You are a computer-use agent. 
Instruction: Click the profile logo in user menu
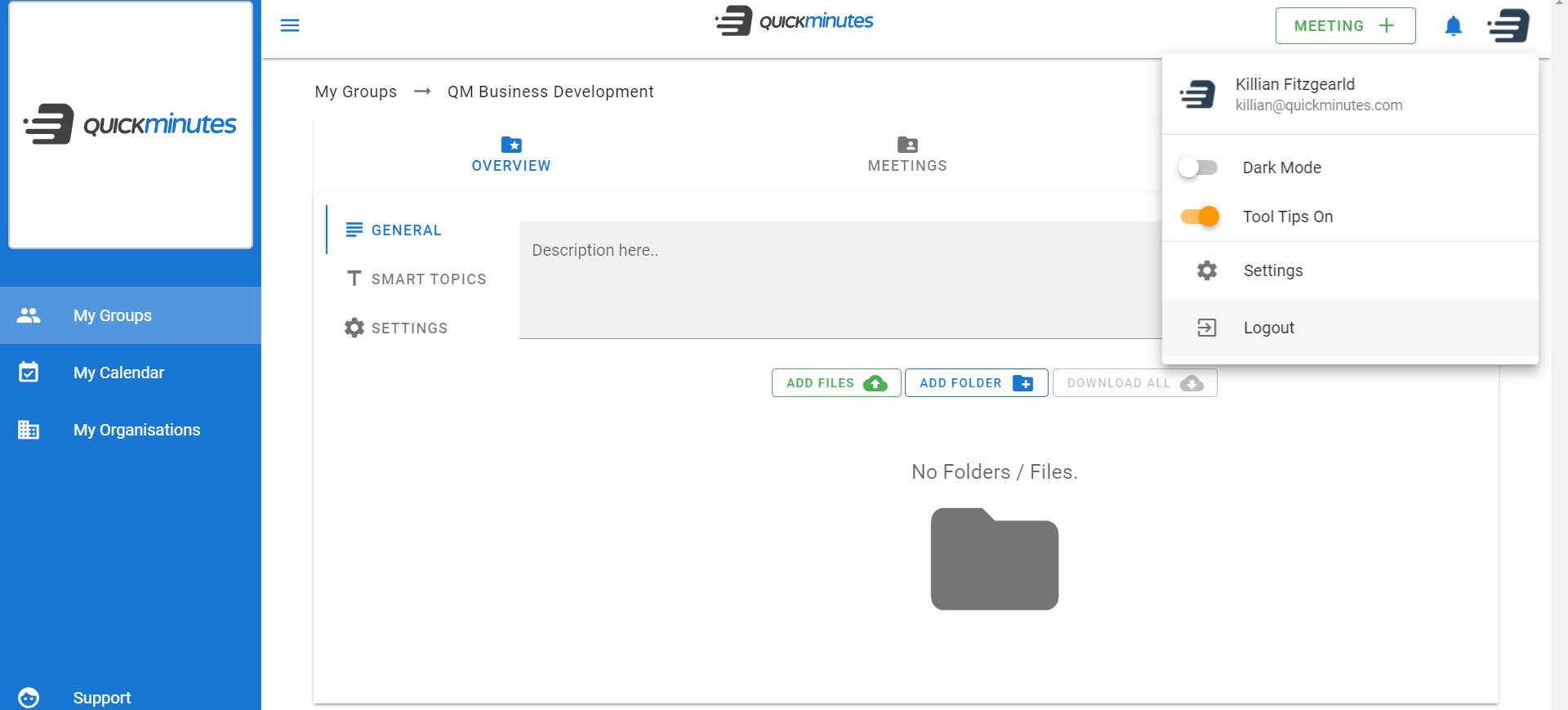pyautogui.click(x=1198, y=94)
